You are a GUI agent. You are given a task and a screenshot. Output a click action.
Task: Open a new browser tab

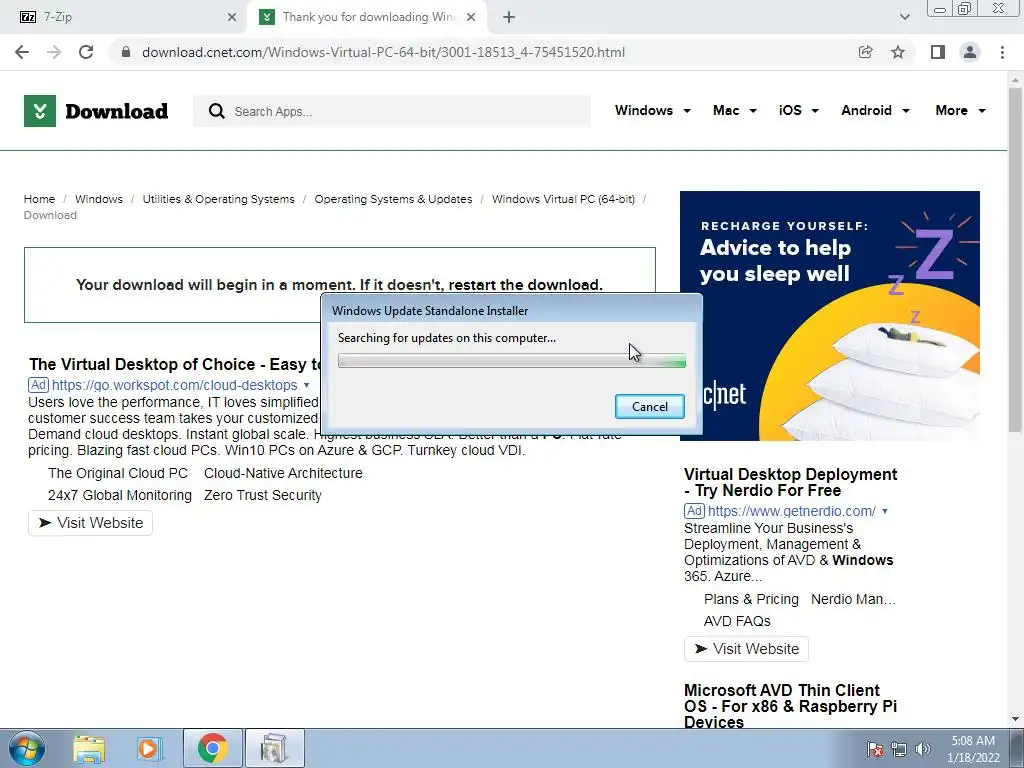coord(509,18)
